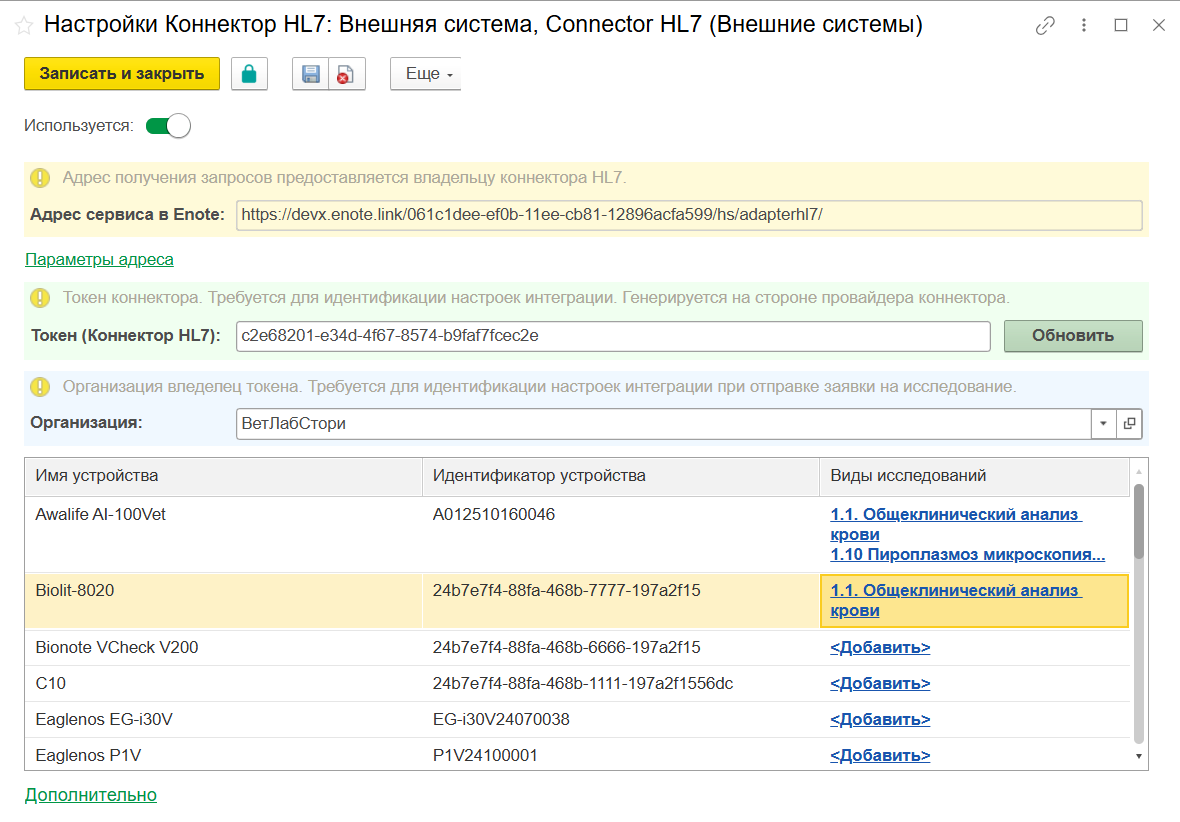This screenshot has height=822, width=1180.
Task: Toggle the Используется switch off
Action: coord(168,126)
